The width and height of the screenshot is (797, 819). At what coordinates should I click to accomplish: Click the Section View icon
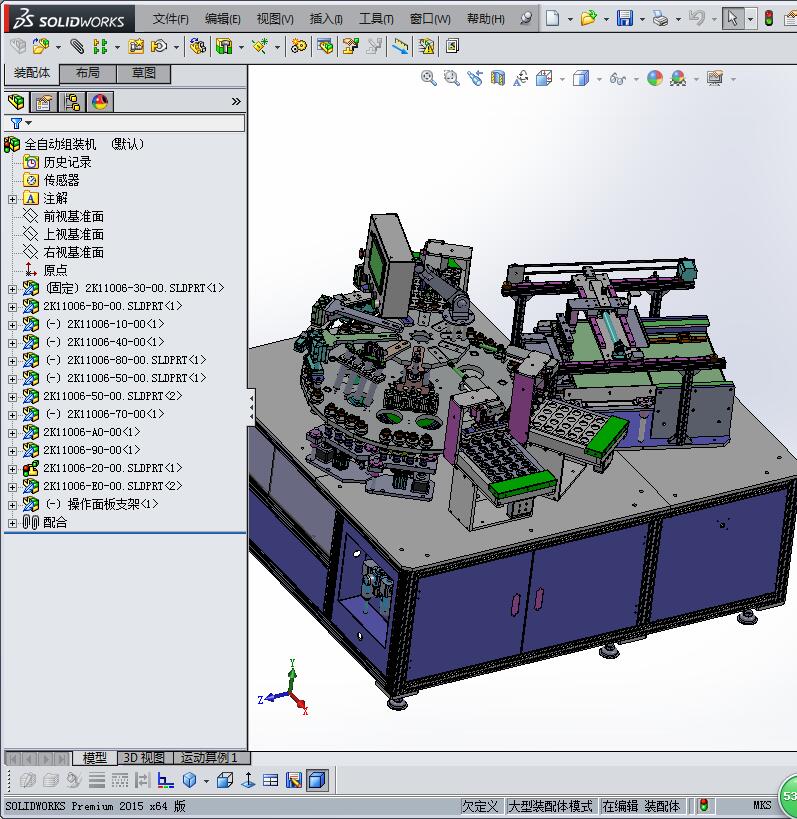[498, 78]
